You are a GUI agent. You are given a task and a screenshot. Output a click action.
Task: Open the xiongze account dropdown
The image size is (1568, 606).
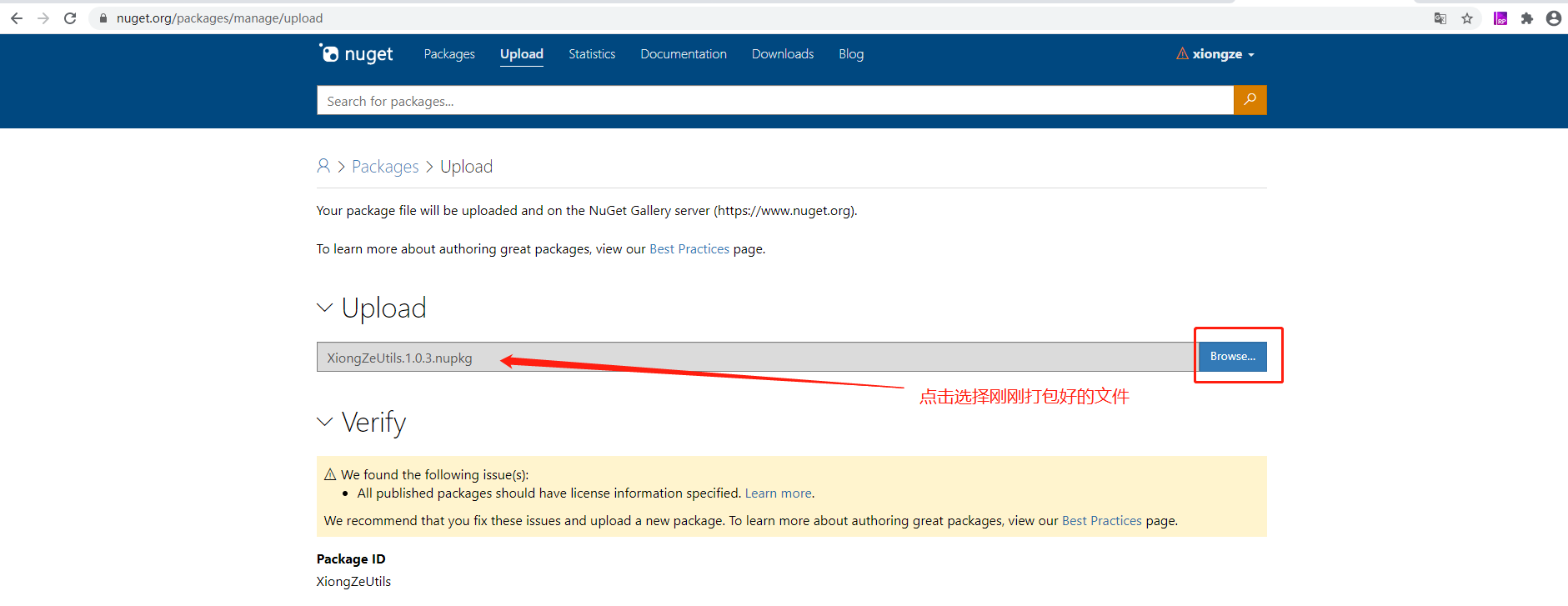click(1223, 54)
